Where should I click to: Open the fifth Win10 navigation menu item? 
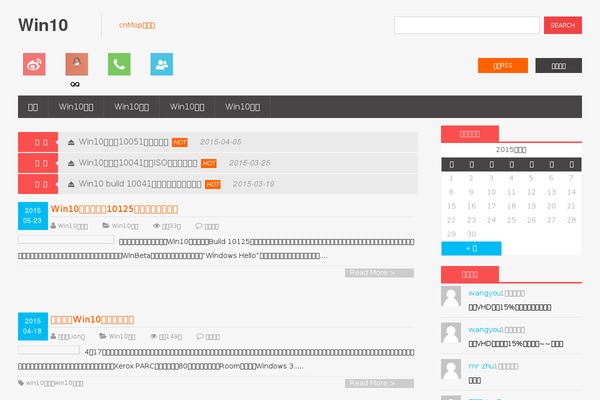242,107
